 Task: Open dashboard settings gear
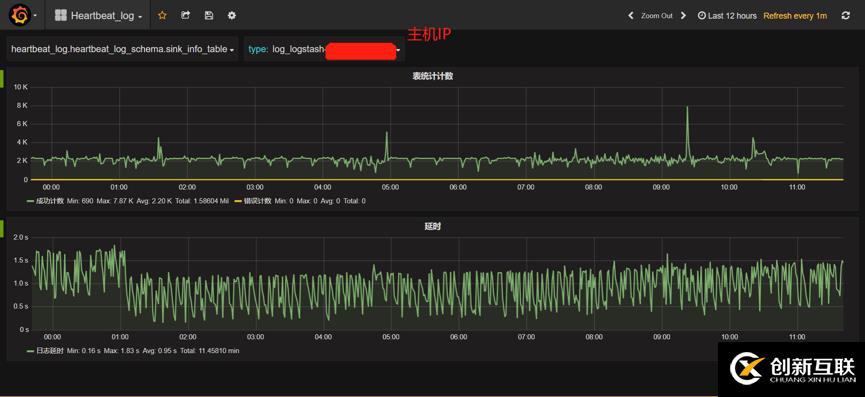232,15
